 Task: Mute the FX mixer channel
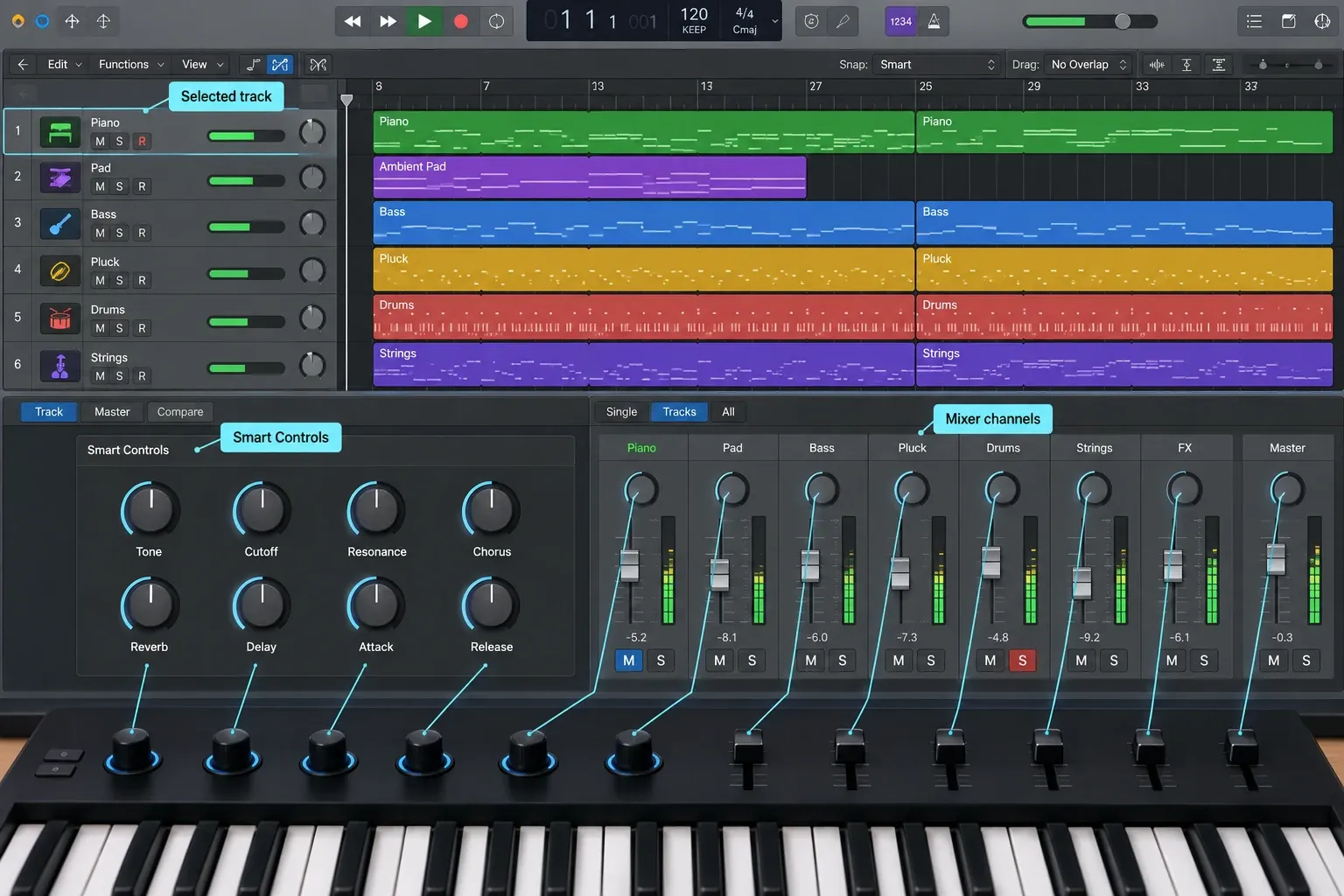click(x=1172, y=661)
